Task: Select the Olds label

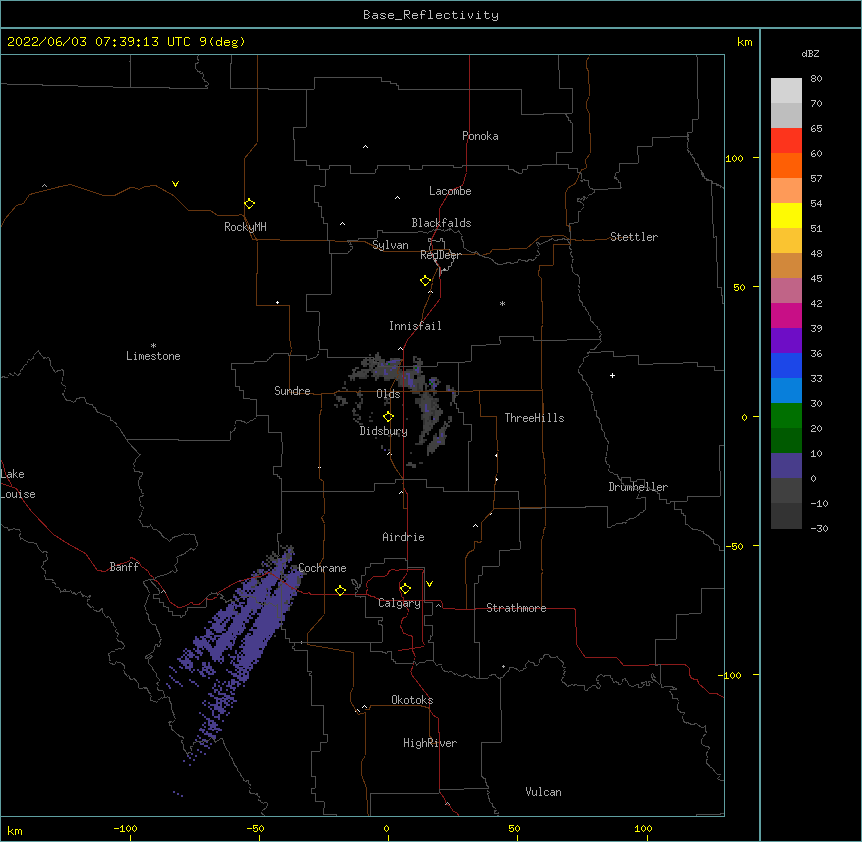Action: click(x=388, y=394)
